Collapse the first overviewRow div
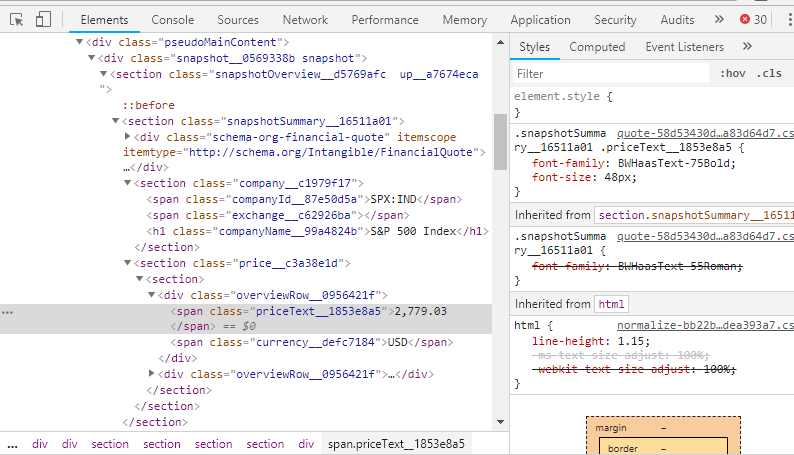The height and width of the screenshot is (455, 794). (151, 295)
